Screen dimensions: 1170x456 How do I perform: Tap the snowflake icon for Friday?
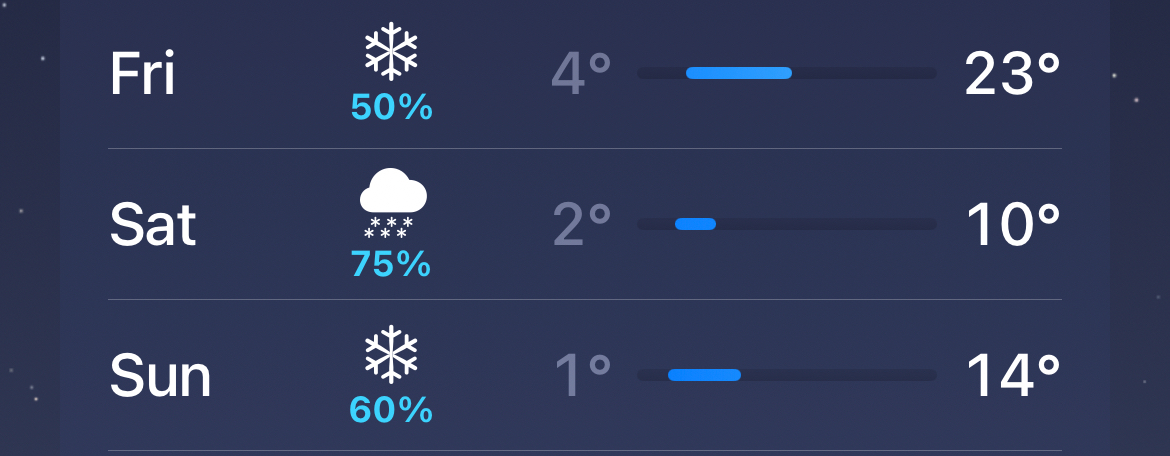(391, 51)
